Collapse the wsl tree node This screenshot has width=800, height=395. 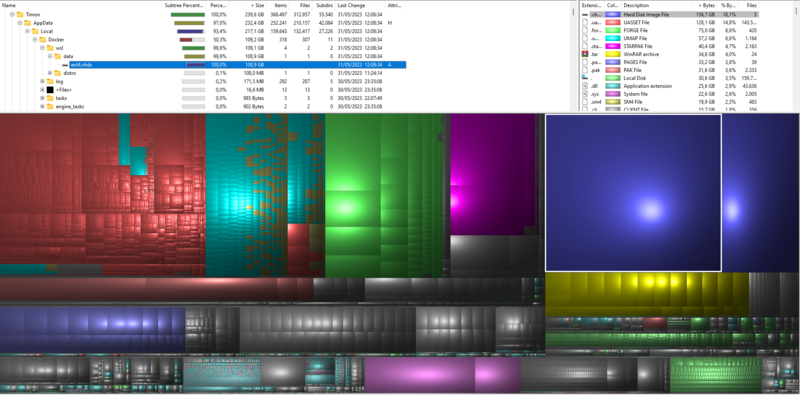click(x=43, y=48)
